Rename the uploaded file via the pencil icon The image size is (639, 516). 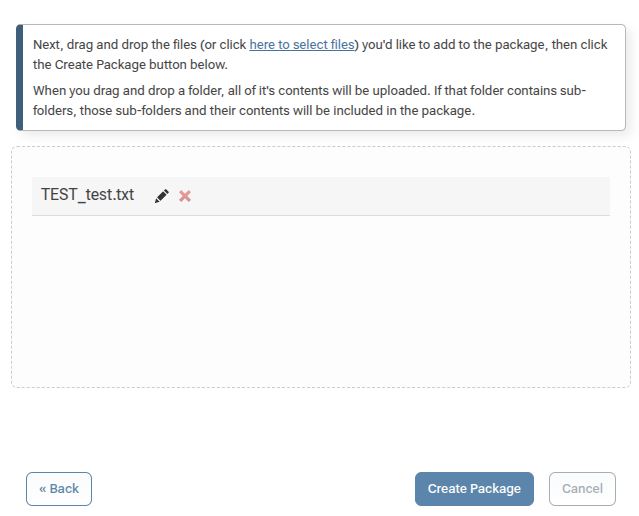click(162, 196)
